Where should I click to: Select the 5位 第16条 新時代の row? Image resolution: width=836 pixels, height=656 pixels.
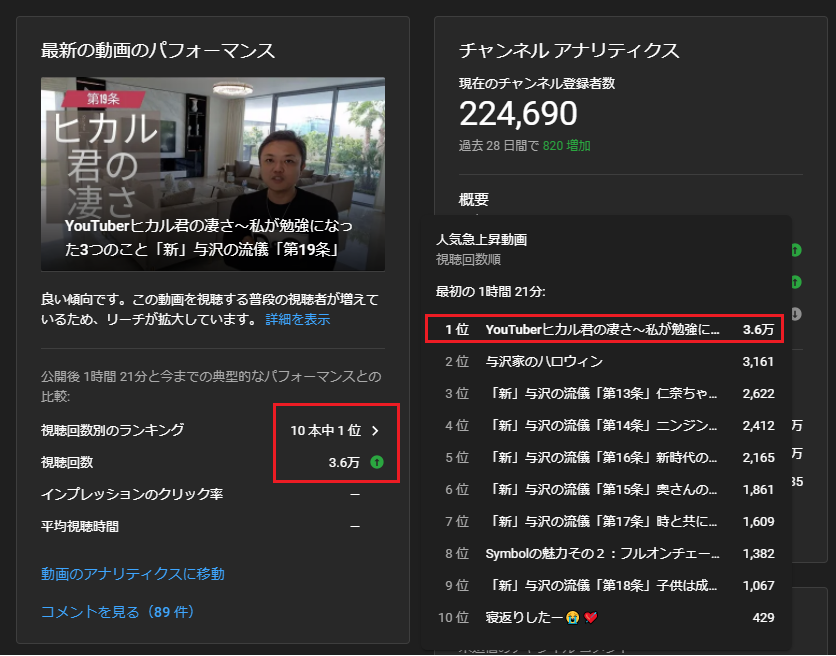pos(604,458)
